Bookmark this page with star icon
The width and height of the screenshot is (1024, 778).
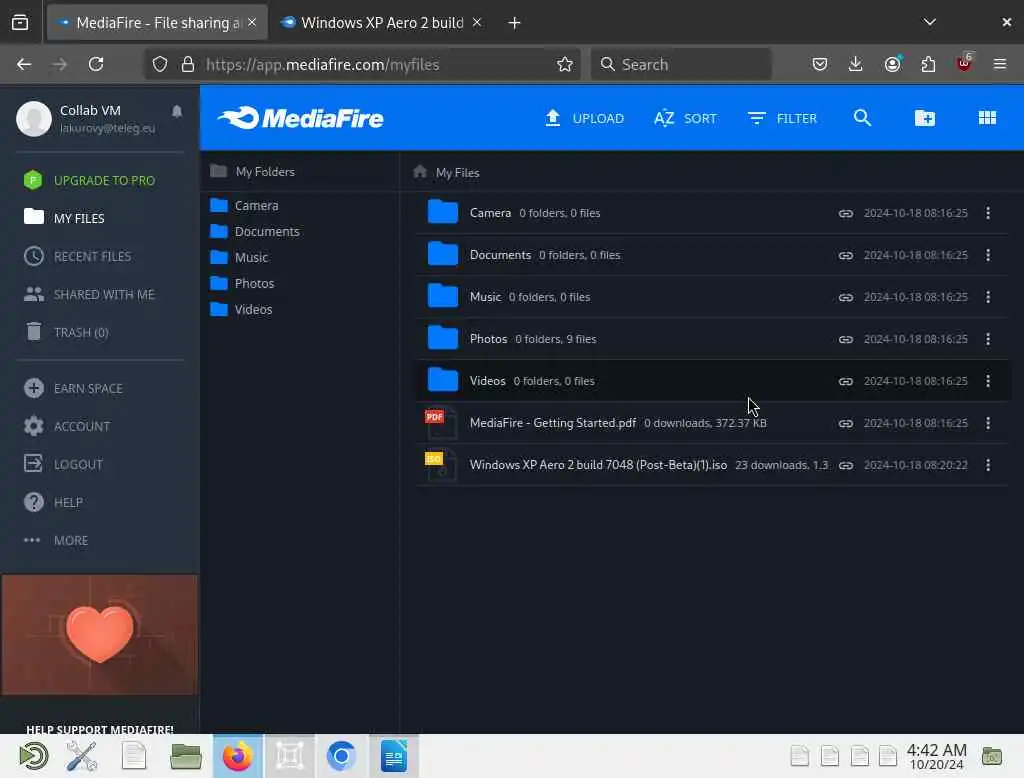coord(565,64)
